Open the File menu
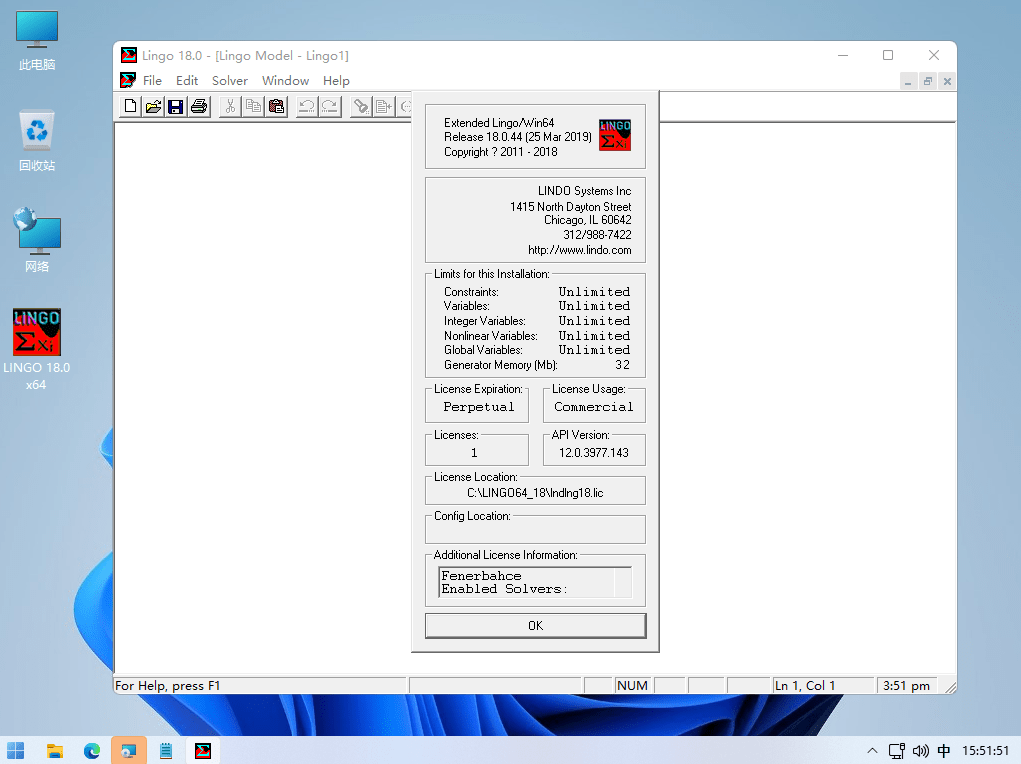This screenshot has width=1021, height=764. tap(152, 81)
